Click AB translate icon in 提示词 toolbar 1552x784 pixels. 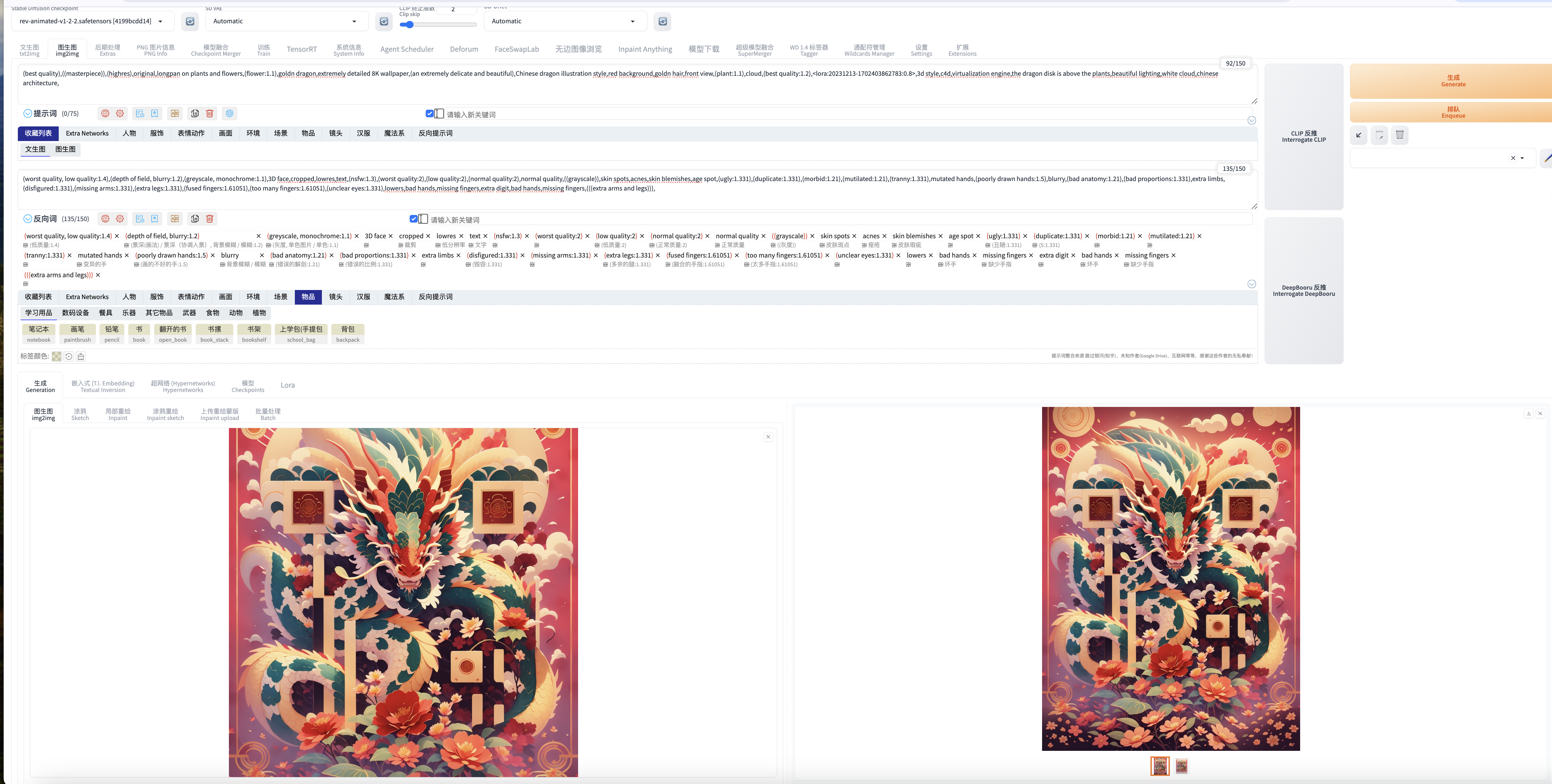coord(175,113)
